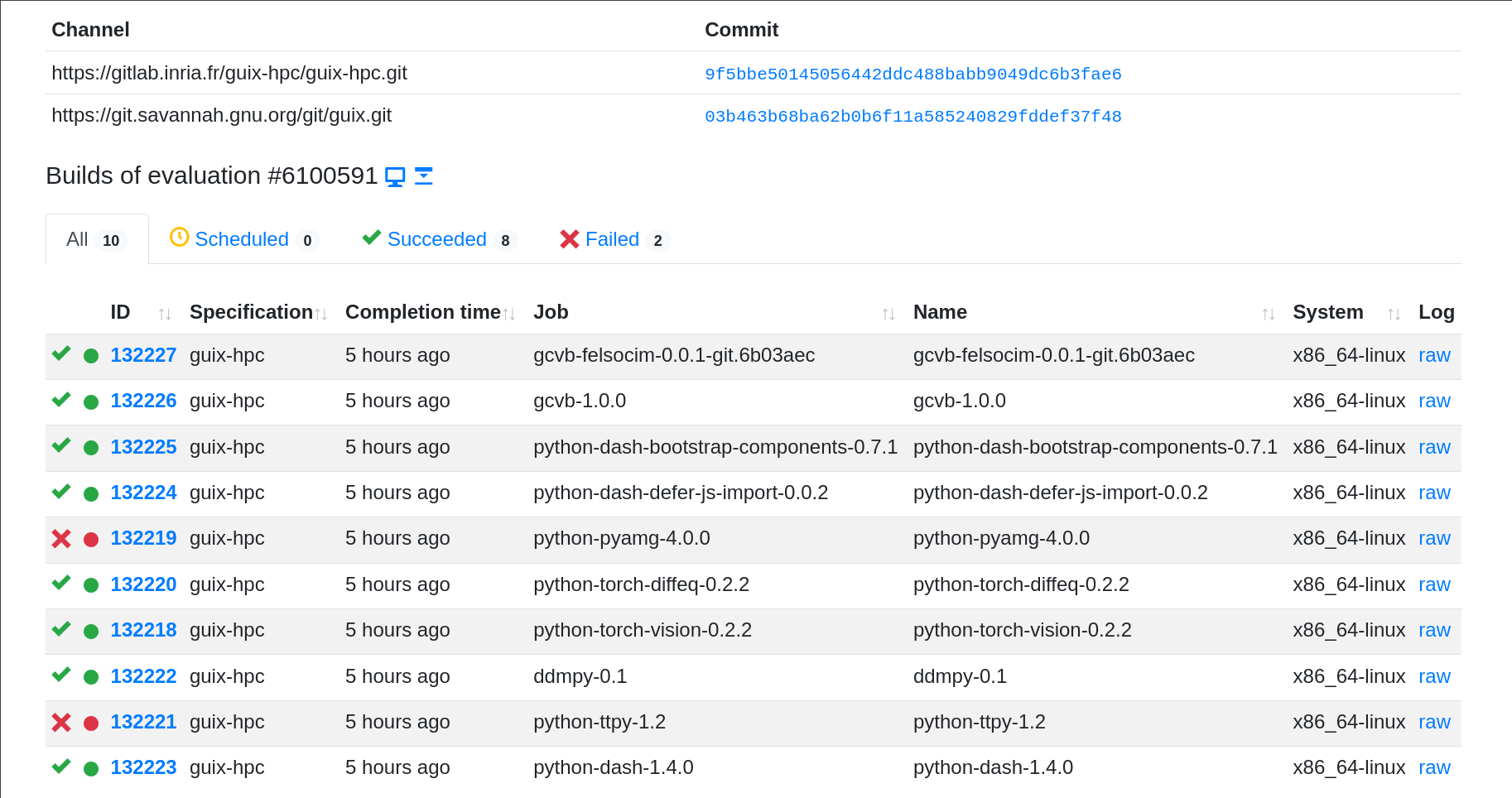Click the green checkmark icon on Succeeded tab

(372, 238)
